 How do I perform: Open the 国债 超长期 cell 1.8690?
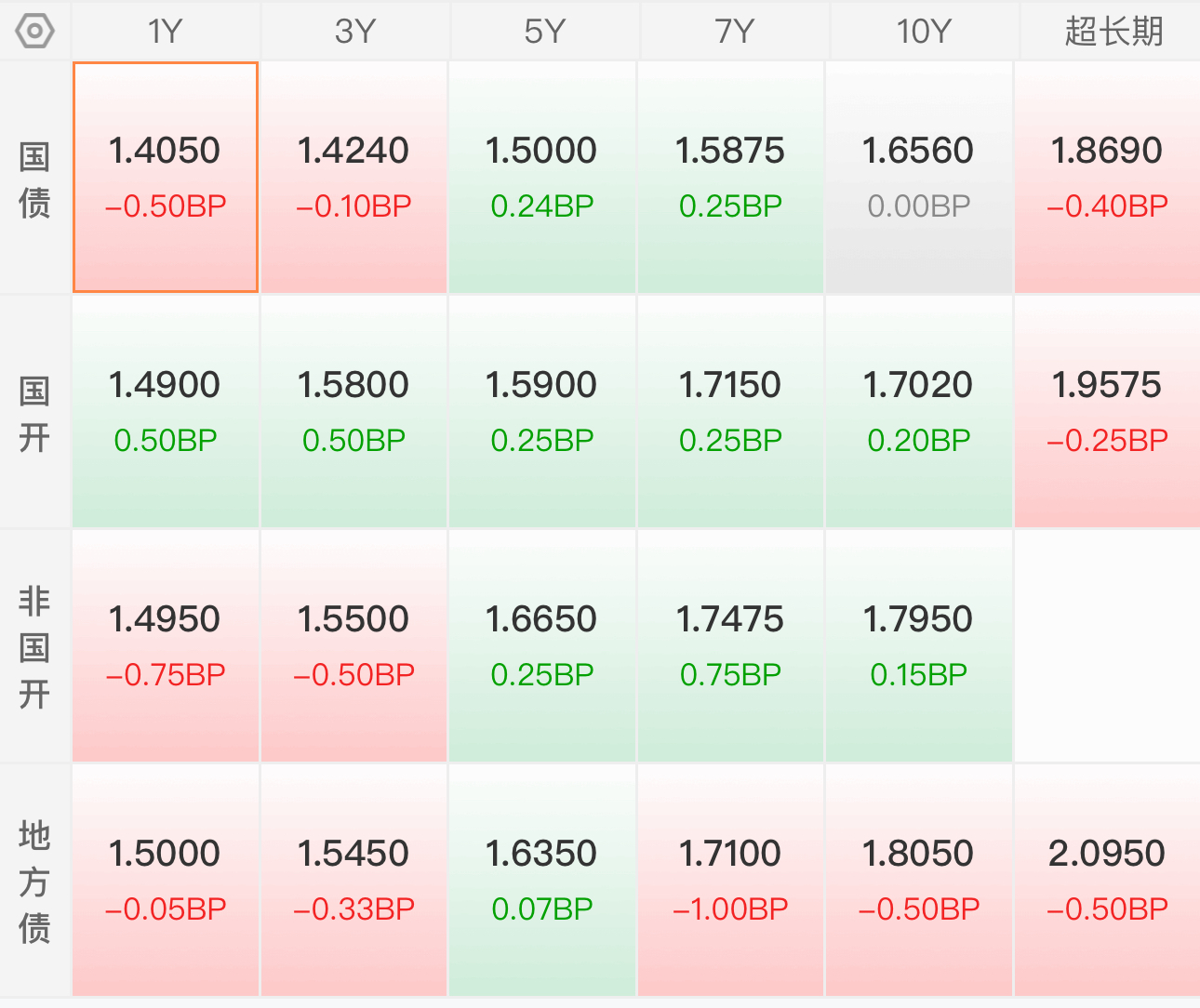click(x=1107, y=178)
